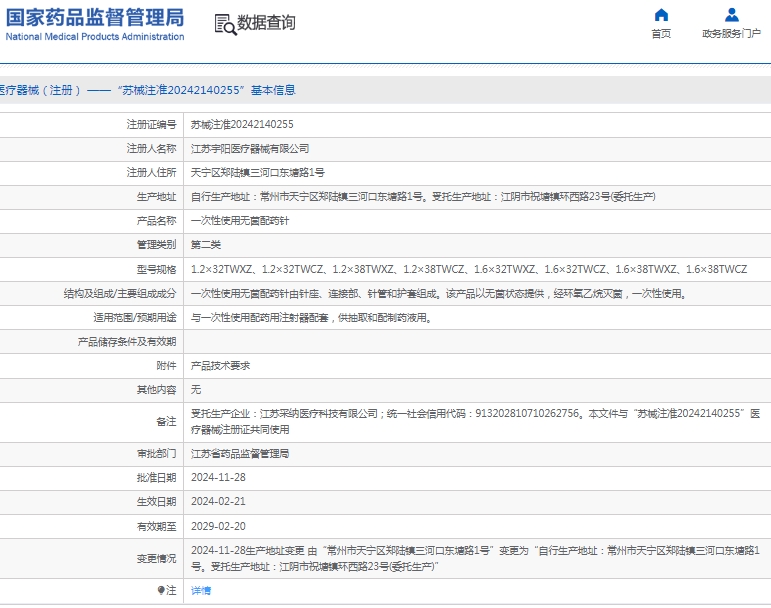Select product name 一次性使用无菌配药针

point(240,221)
